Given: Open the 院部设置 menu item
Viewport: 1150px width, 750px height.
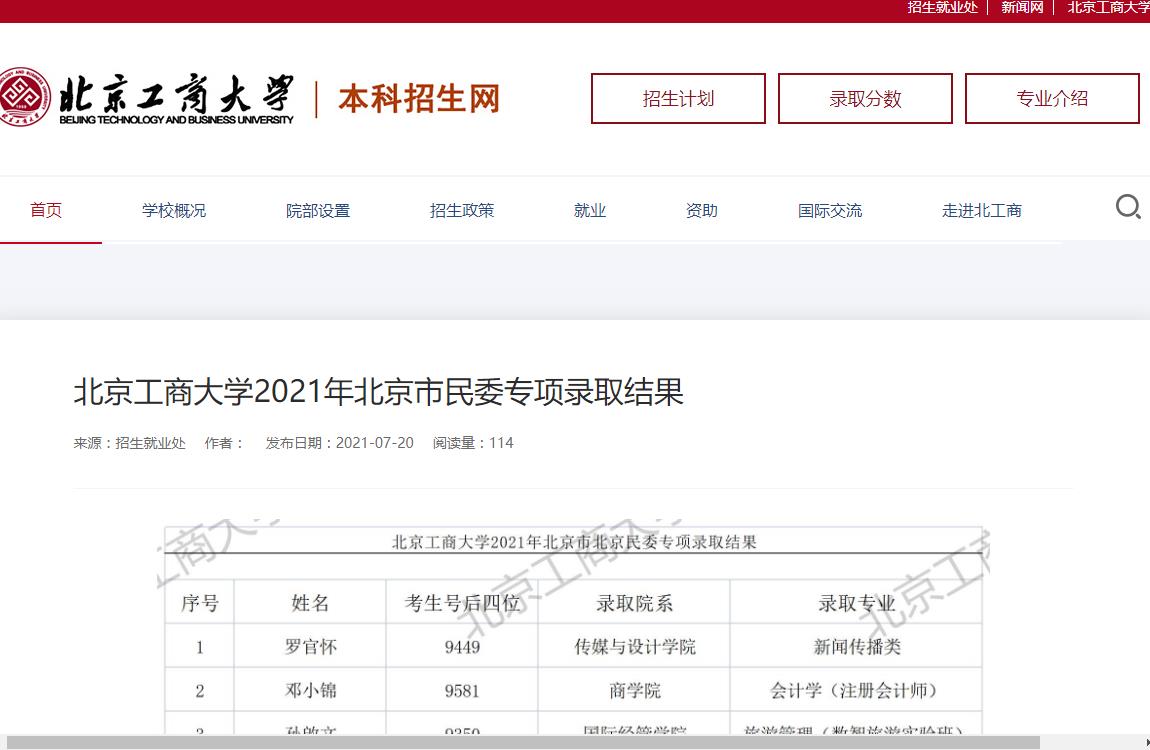Looking at the screenshot, I should pyautogui.click(x=318, y=210).
